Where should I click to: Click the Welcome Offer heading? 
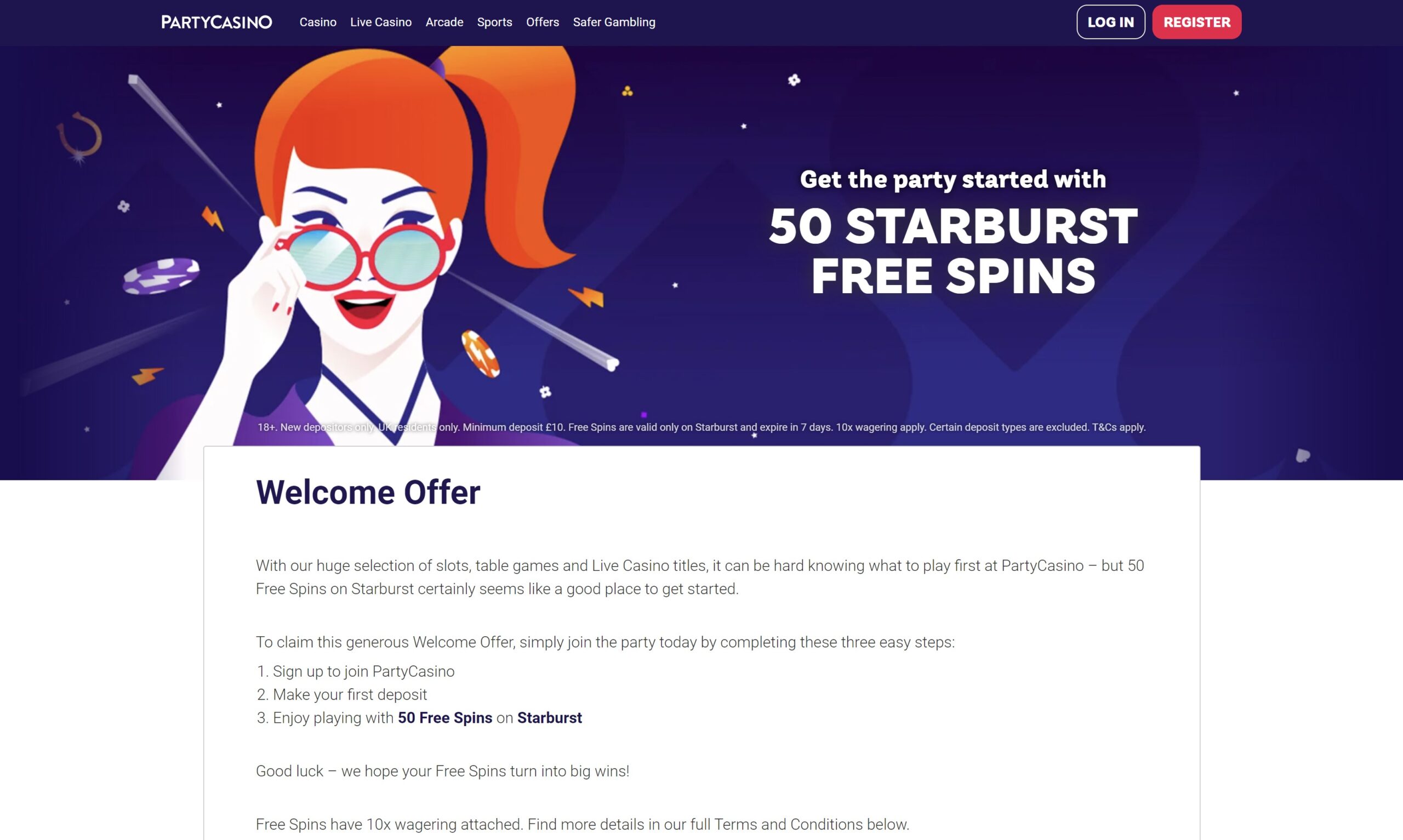pos(368,492)
